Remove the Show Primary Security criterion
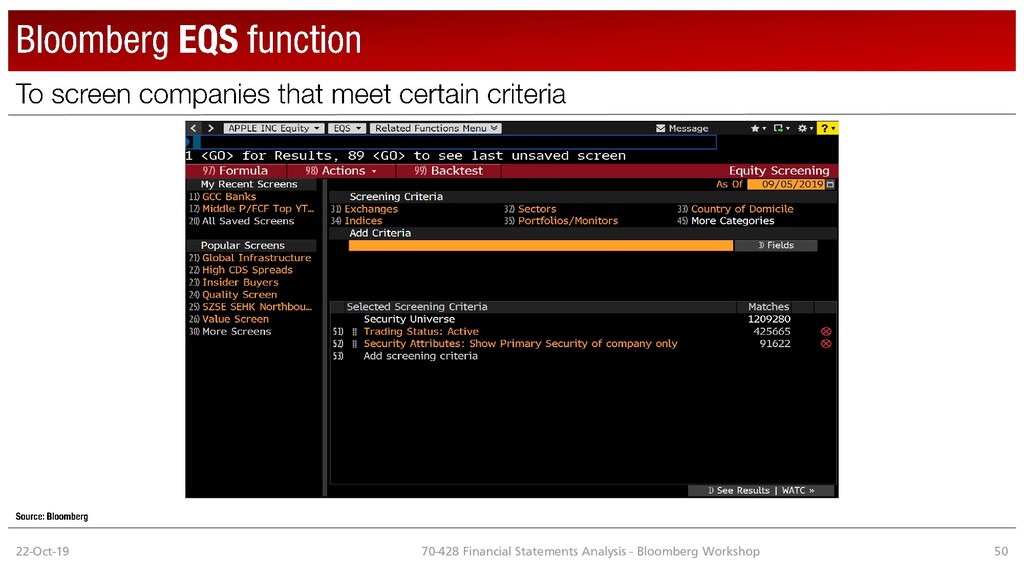Image resolution: width=1024 pixels, height=576 pixels. (826, 344)
